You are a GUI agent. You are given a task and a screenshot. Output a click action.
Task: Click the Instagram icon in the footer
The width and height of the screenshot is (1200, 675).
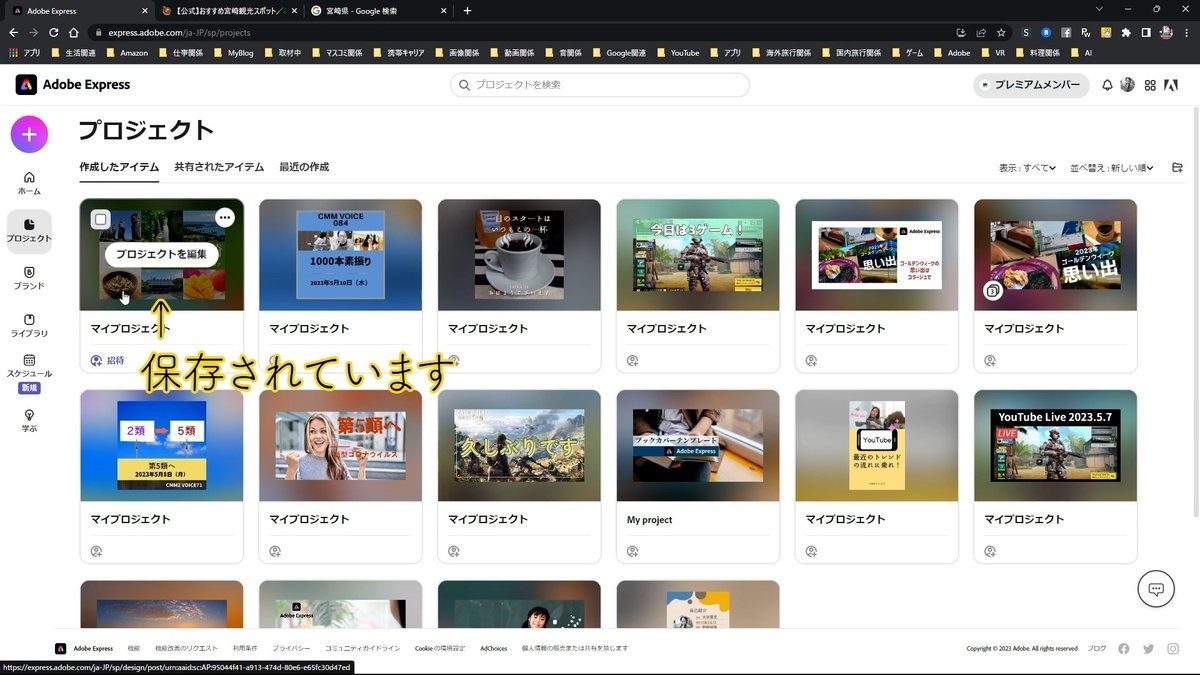point(1173,648)
